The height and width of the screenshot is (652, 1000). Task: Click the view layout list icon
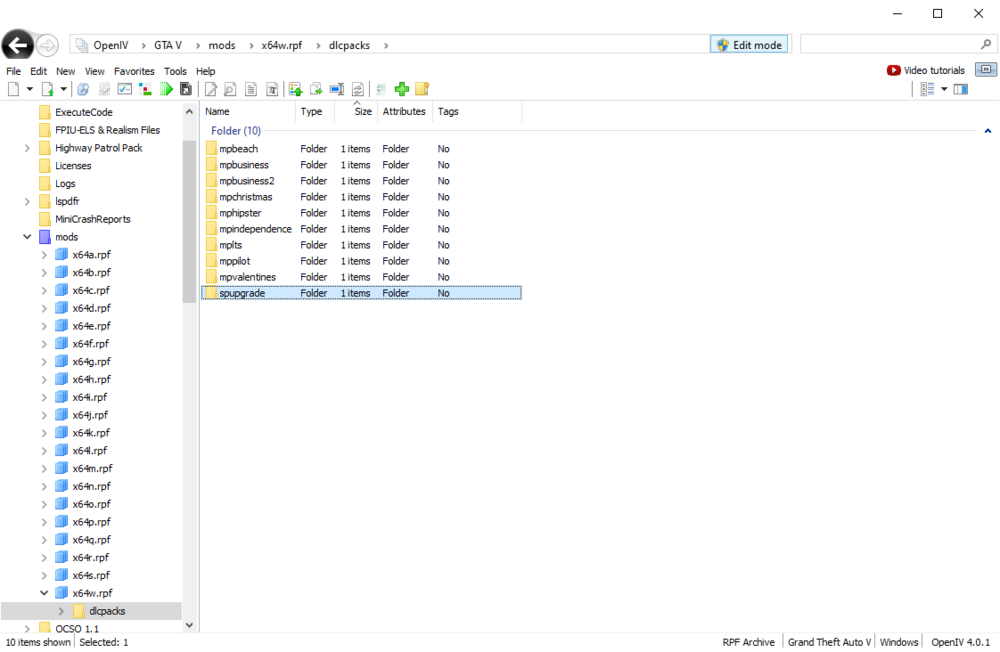click(927, 89)
